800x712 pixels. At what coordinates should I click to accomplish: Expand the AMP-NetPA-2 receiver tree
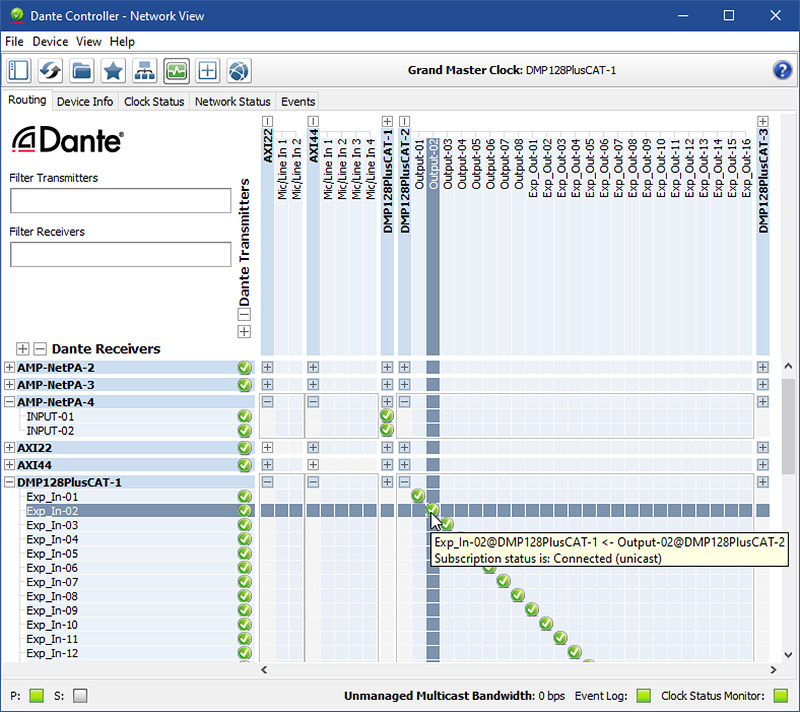9,367
